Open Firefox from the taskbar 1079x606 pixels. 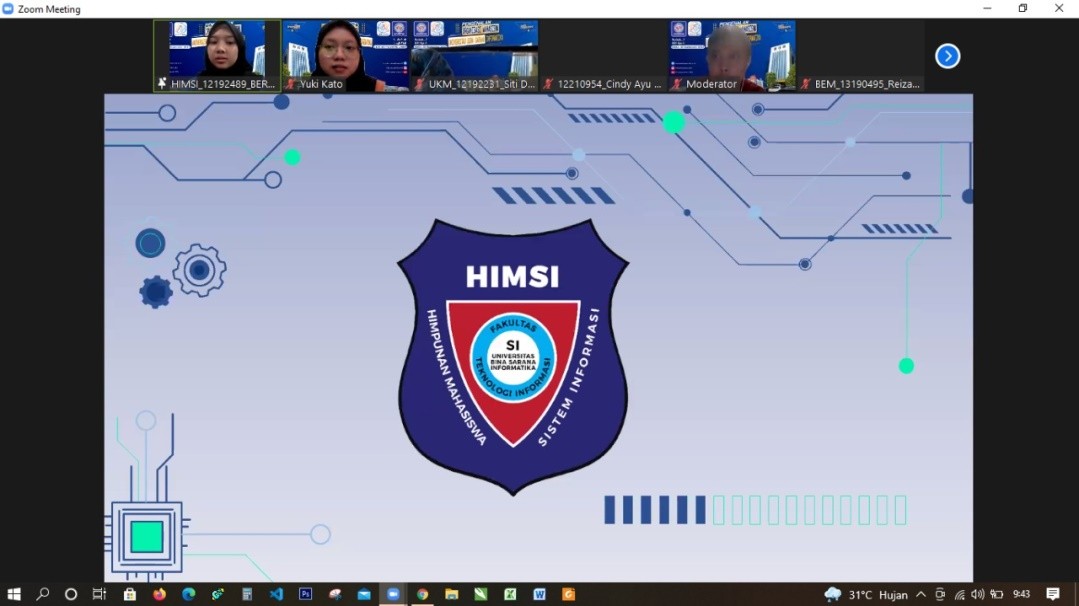tap(159, 594)
